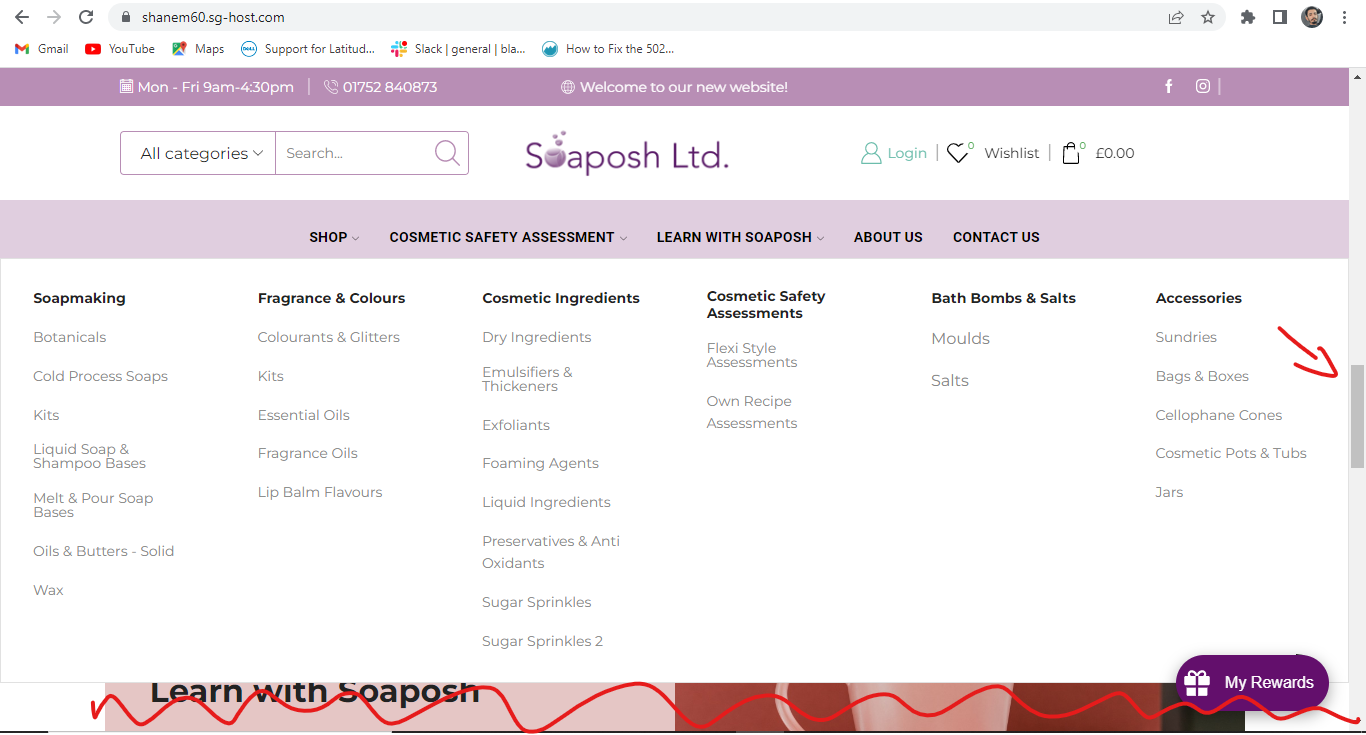Viewport: 1366px width, 735px height.
Task: Open Melt & Pour Soap Bases
Action: click(93, 505)
